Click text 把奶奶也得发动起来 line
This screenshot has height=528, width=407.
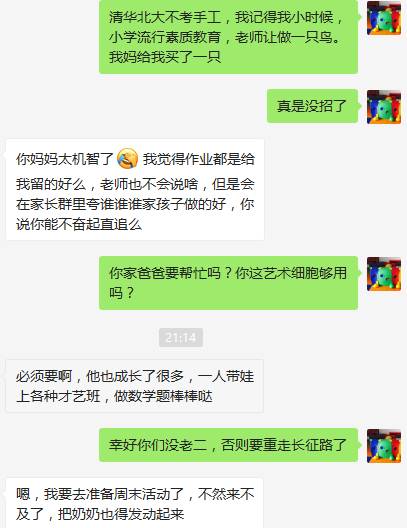(x=121, y=514)
